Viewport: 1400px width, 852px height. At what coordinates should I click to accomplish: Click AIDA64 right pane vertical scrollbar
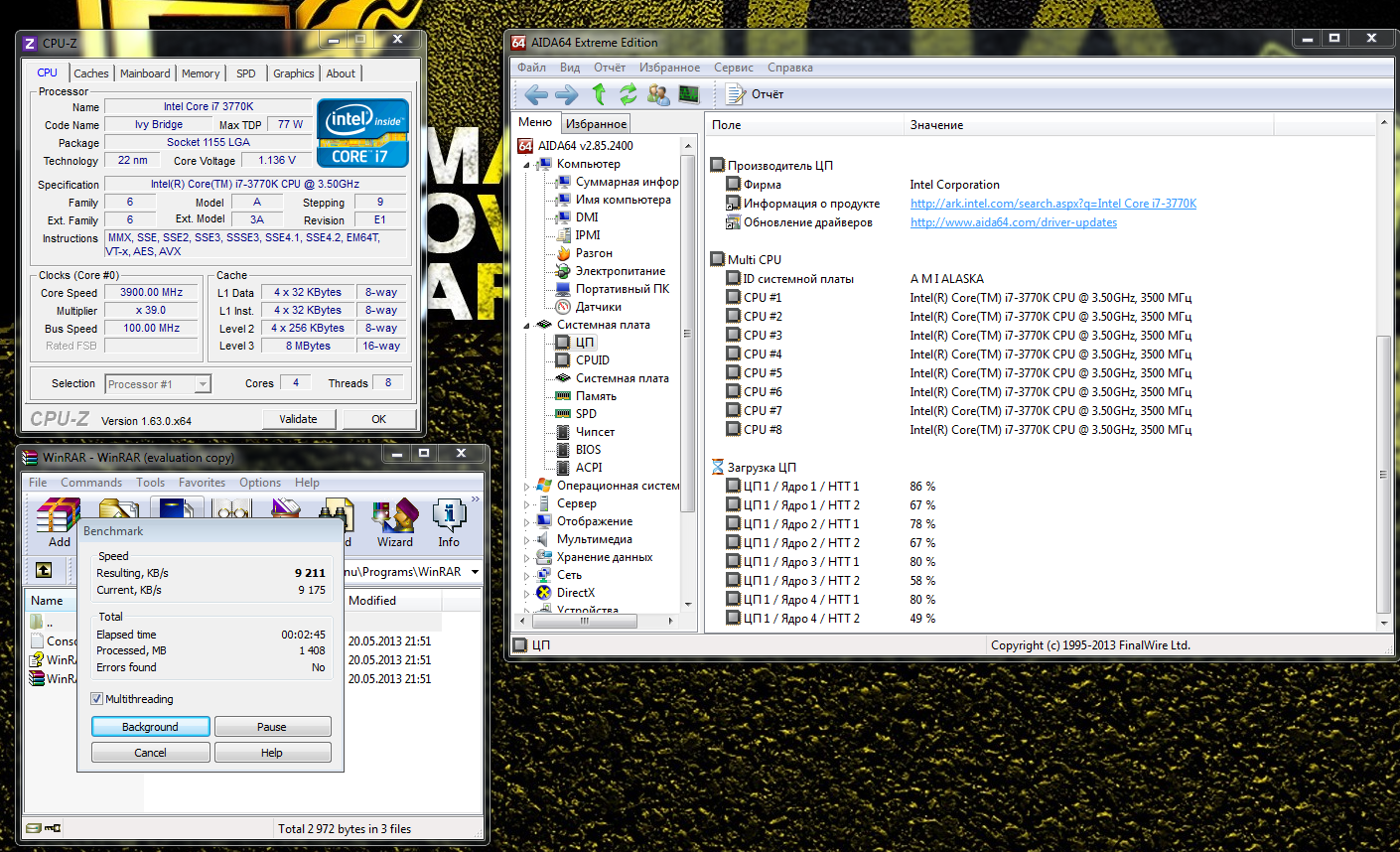1384,477
